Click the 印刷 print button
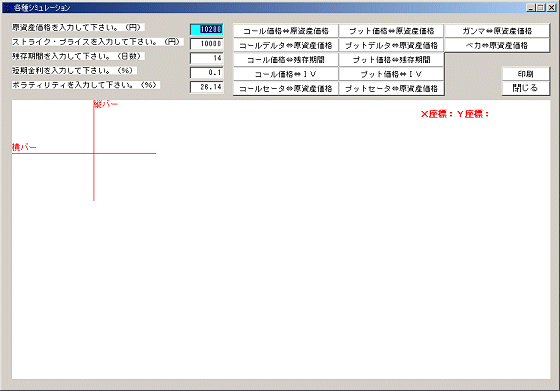This screenshot has width=560, height=391. 526,74
